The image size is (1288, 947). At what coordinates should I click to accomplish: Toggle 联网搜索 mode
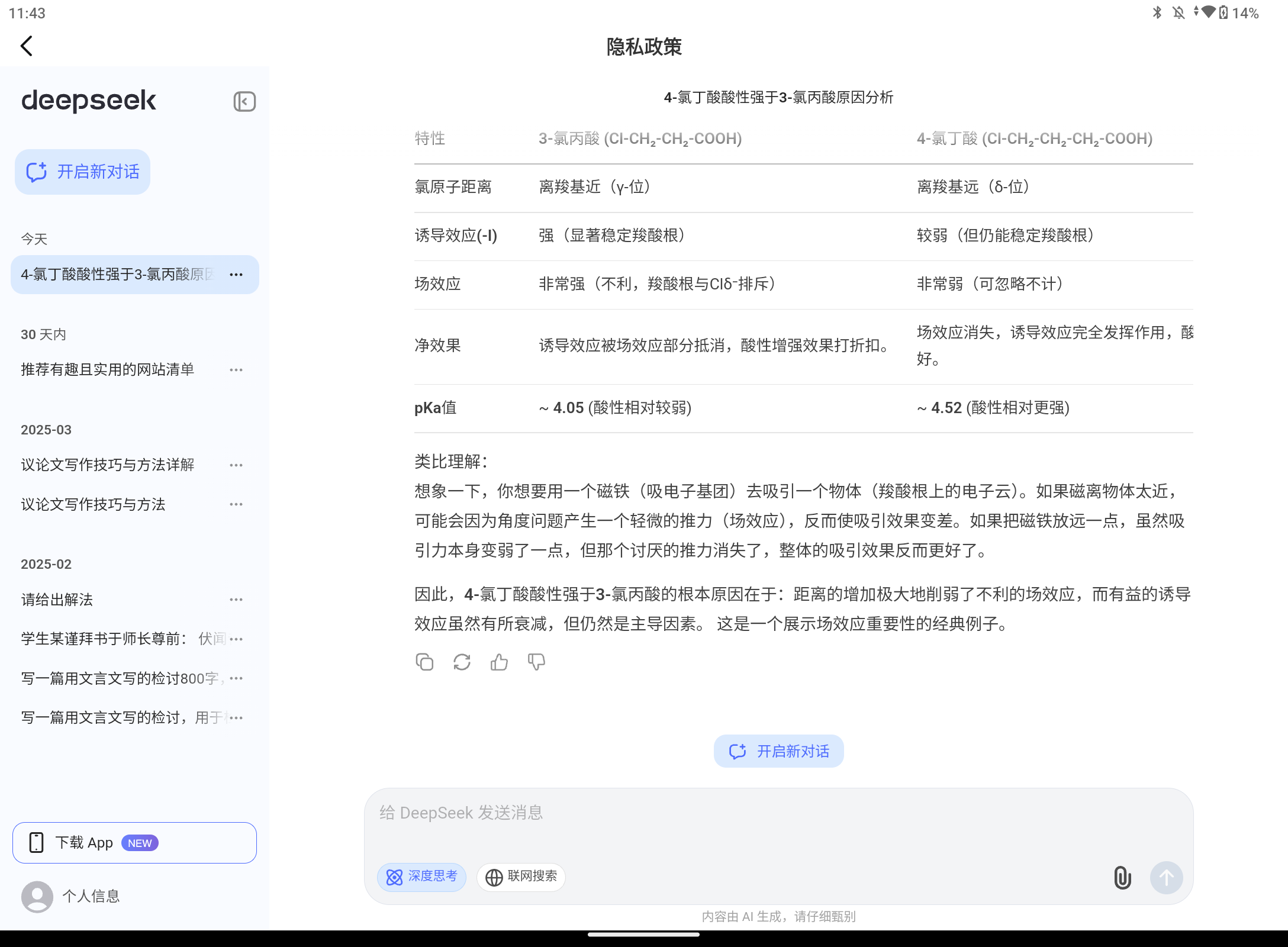click(x=521, y=877)
